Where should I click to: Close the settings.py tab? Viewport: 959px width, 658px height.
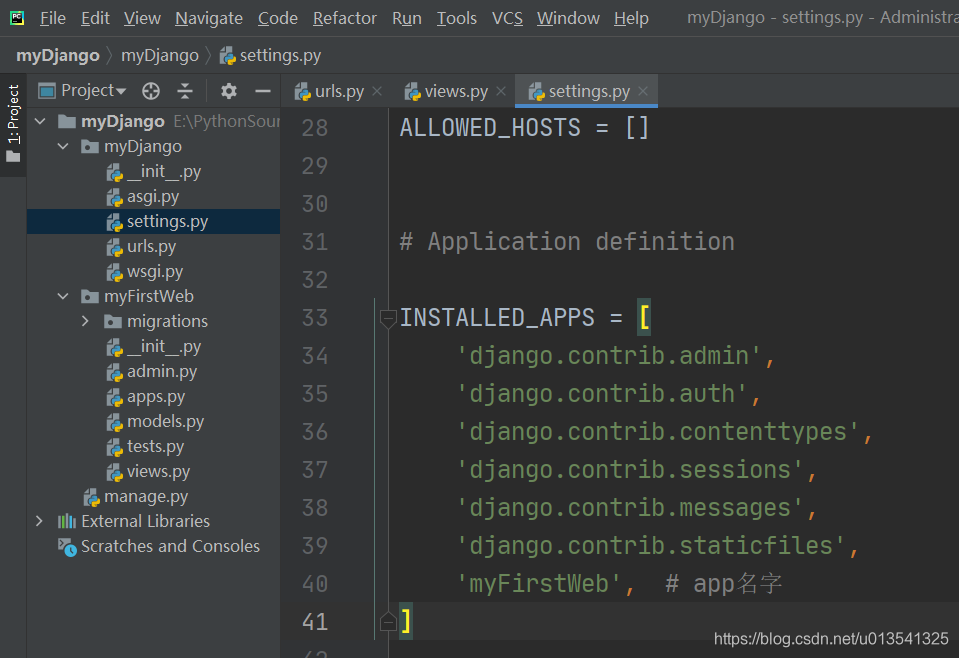click(643, 91)
